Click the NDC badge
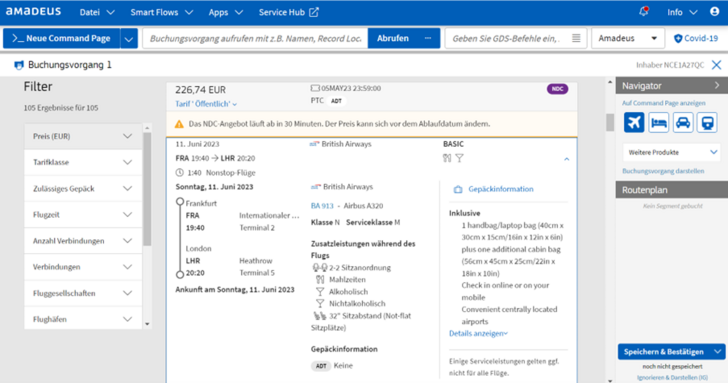 click(557, 89)
